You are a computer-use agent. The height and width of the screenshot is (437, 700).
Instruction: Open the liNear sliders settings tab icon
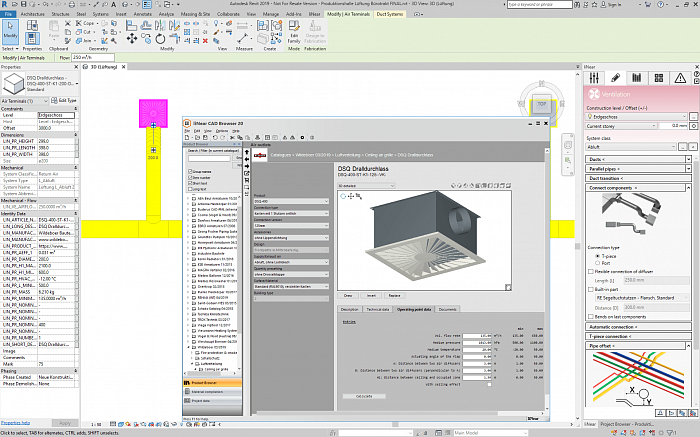(x=594, y=78)
